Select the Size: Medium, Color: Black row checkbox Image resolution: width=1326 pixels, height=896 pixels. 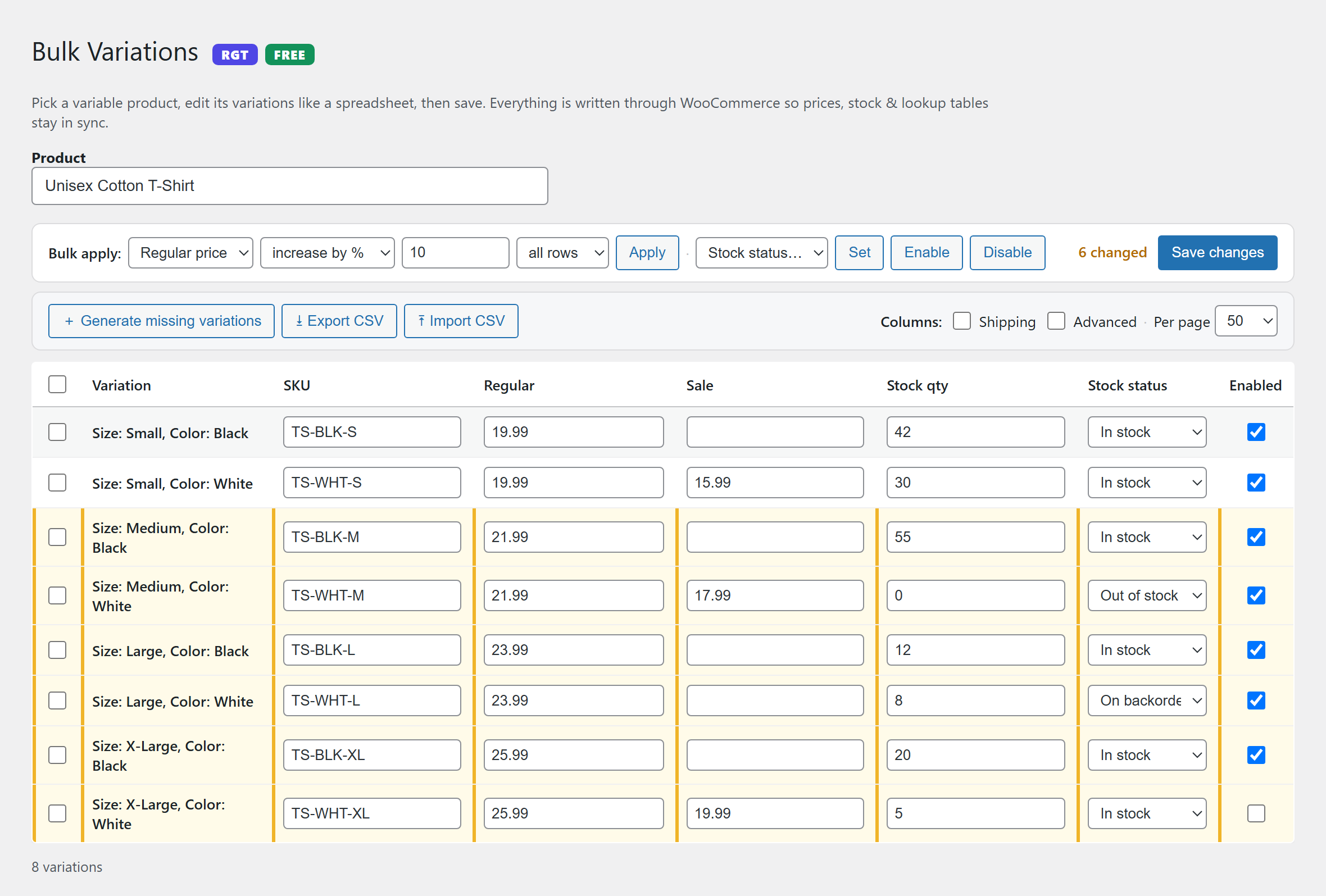coord(57,537)
